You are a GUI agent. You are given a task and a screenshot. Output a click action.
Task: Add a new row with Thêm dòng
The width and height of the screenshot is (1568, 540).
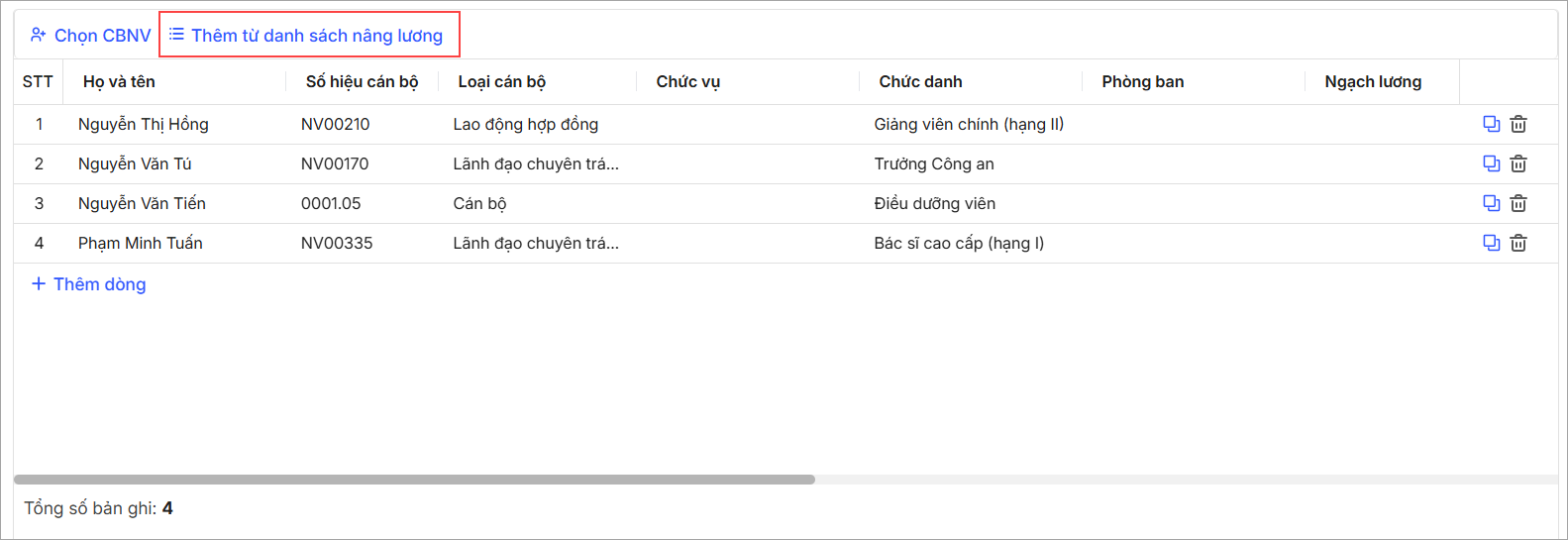(88, 284)
